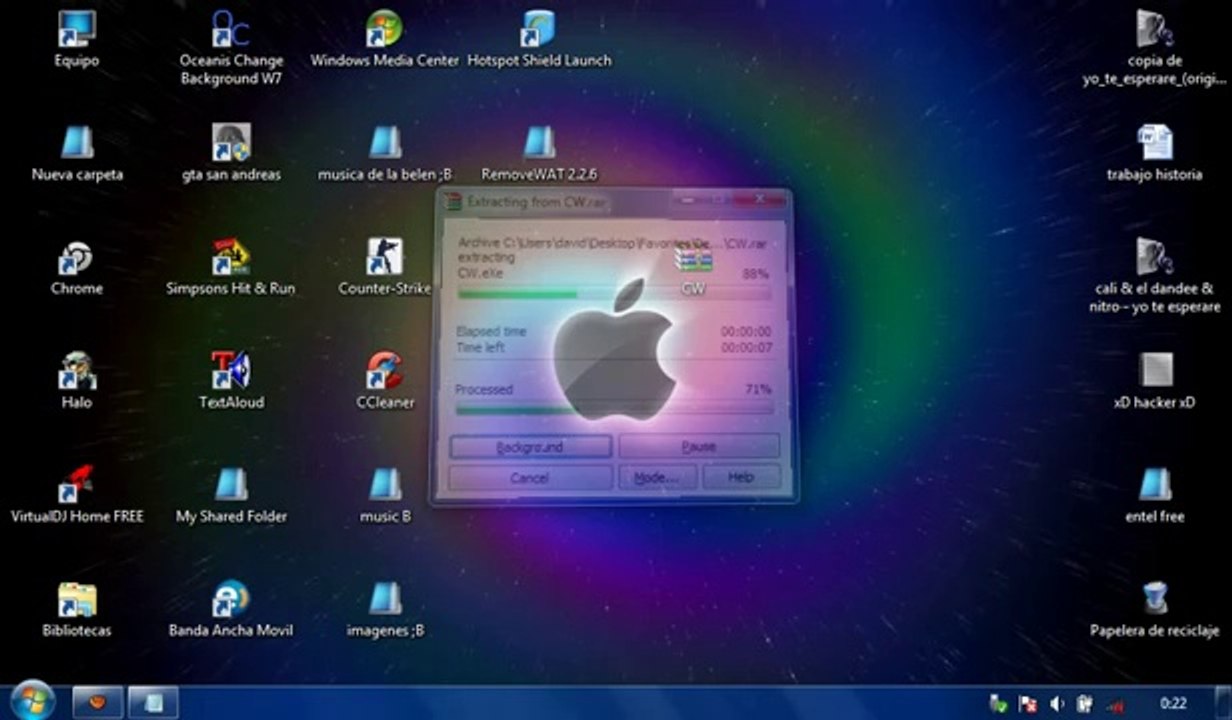Click the Elapsed time label
Screen dimensions: 1232x720
click(x=491, y=331)
